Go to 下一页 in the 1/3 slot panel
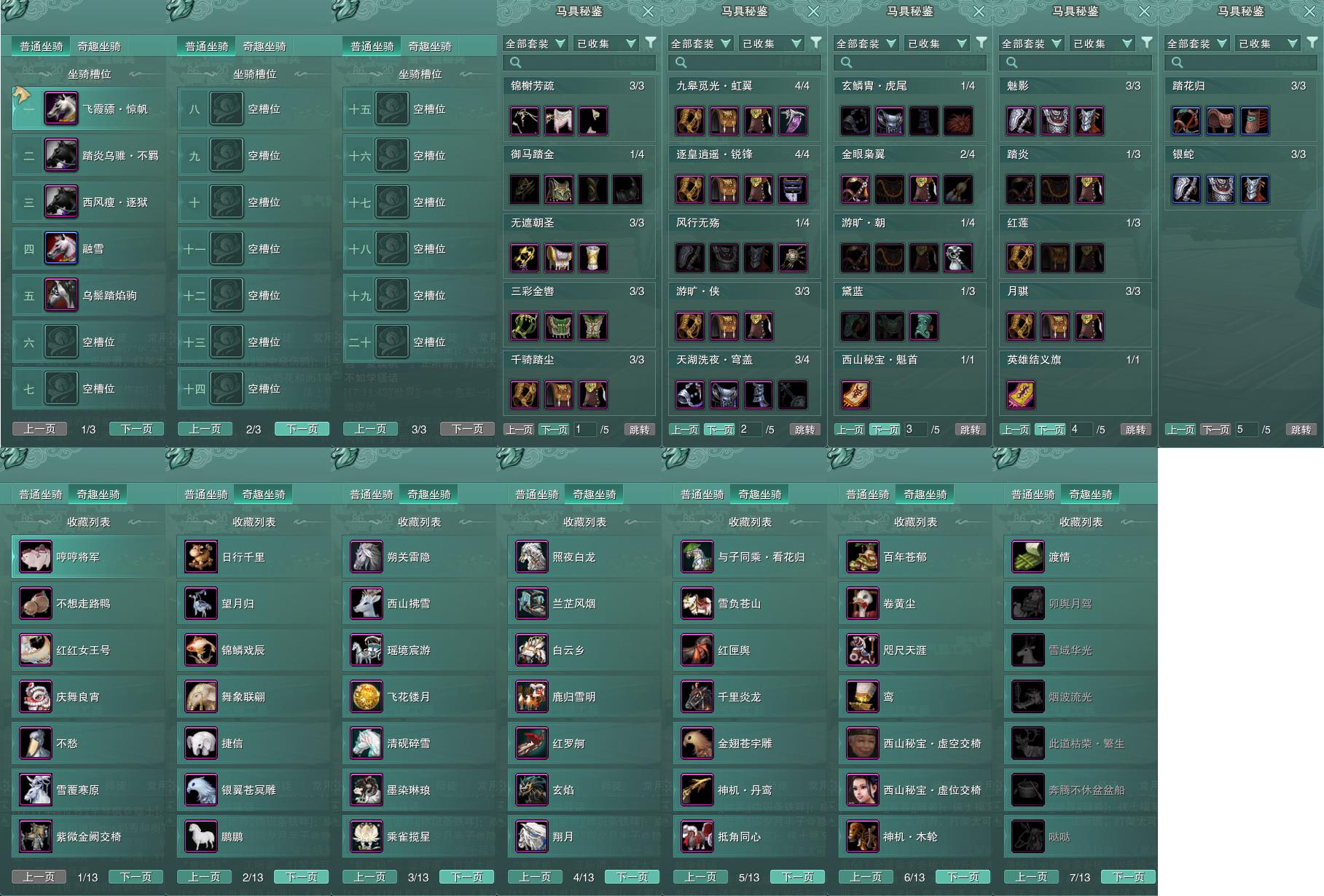The width and height of the screenshot is (1324, 896). (136, 429)
